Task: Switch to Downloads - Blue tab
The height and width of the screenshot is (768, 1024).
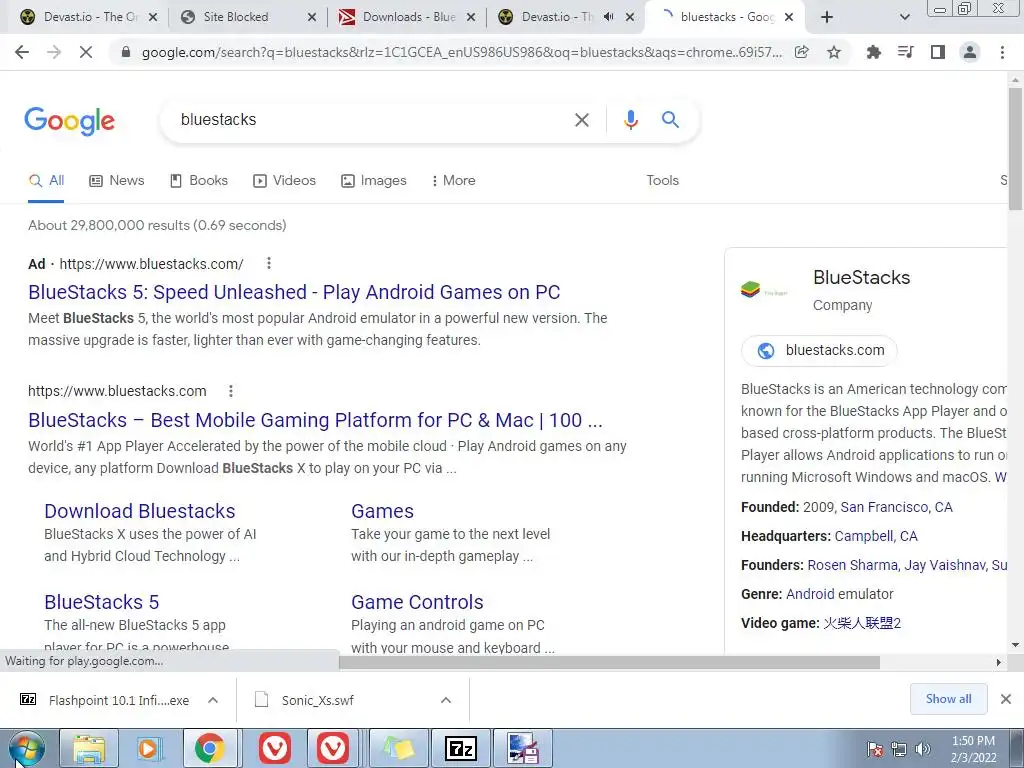Action: [408, 17]
